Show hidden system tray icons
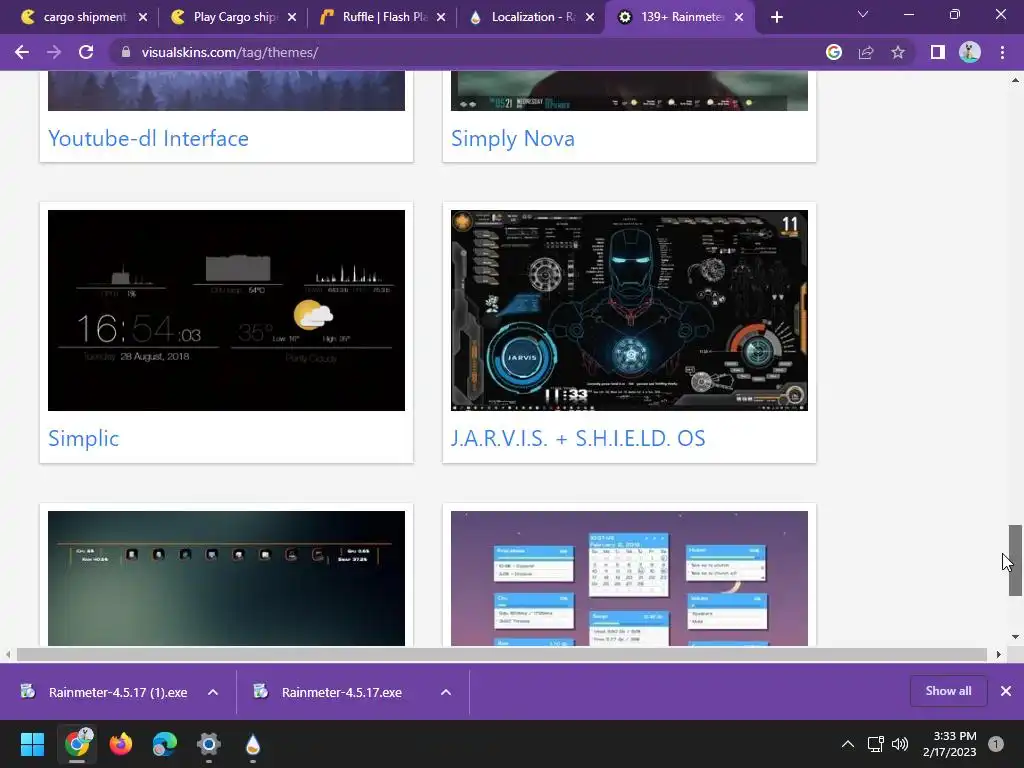The width and height of the screenshot is (1024, 768). click(x=848, y=744)
